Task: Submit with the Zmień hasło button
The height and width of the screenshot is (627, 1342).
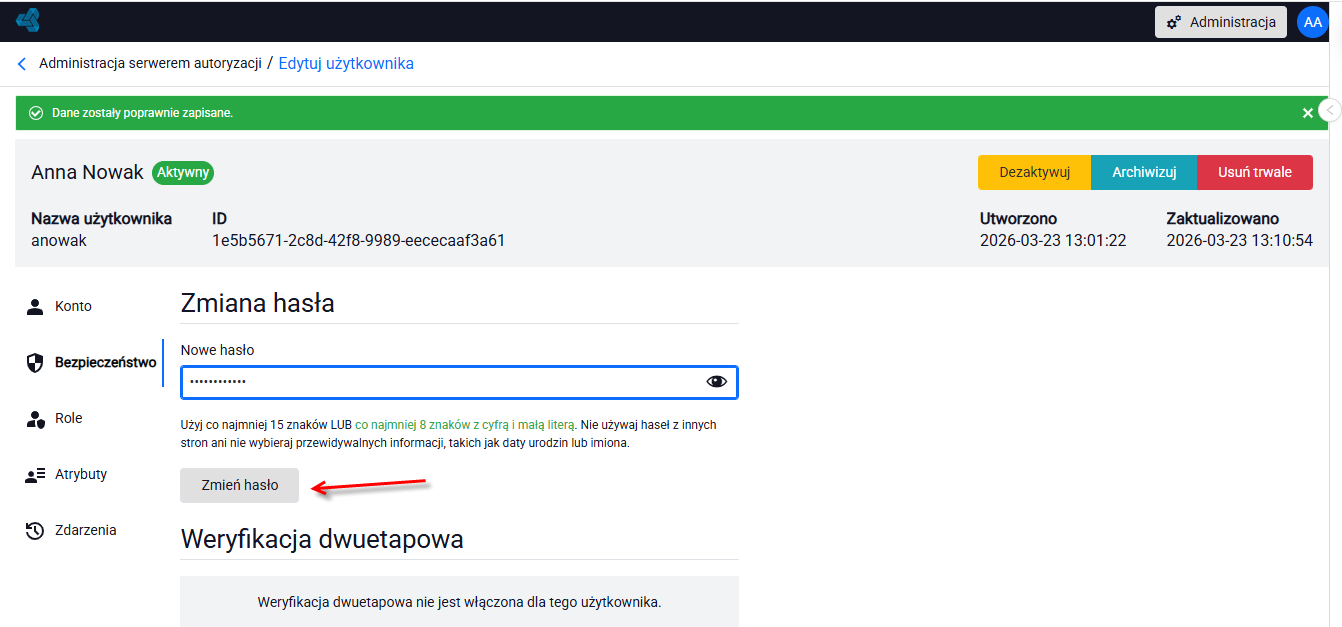Action: pos(240,485)
